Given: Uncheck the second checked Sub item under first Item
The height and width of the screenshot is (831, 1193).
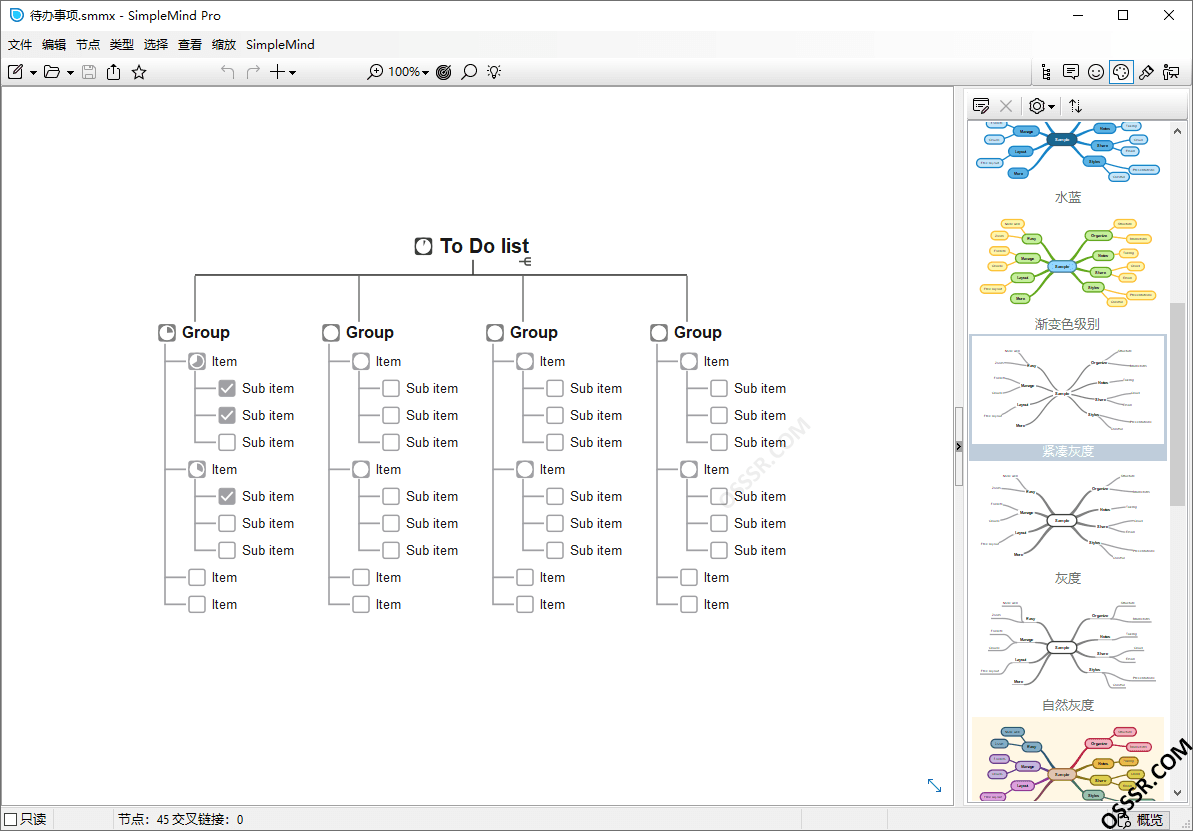Looking at the screenshot, I should click(x=227, y=416).
